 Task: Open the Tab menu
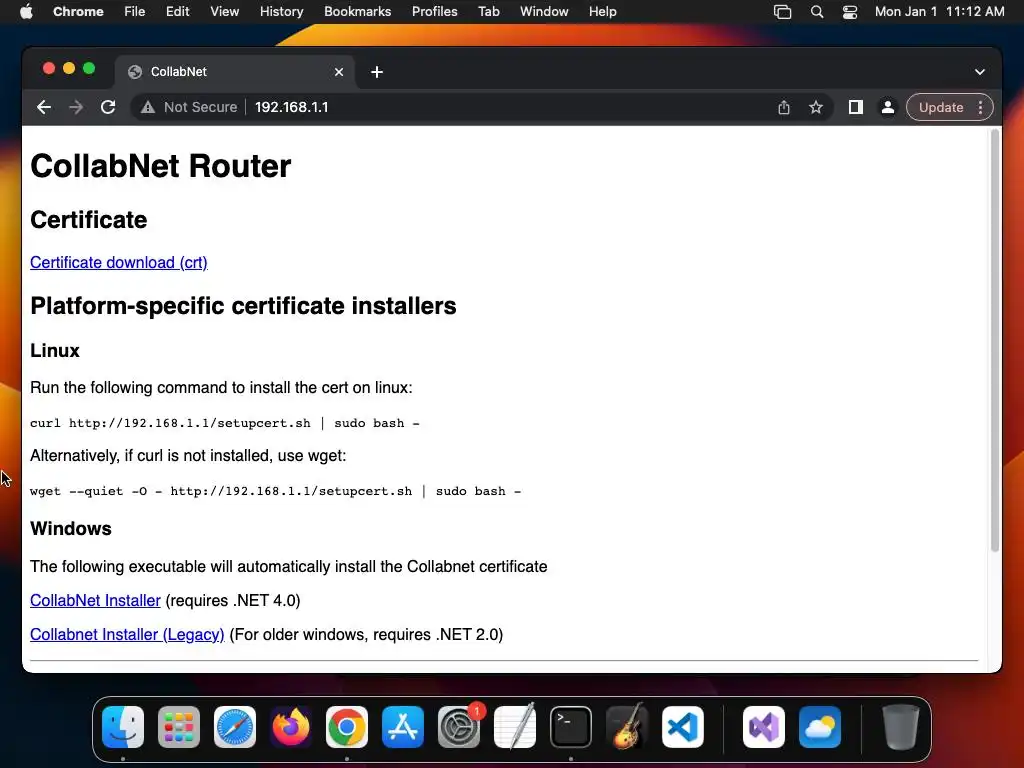click(x=488, y=12)
